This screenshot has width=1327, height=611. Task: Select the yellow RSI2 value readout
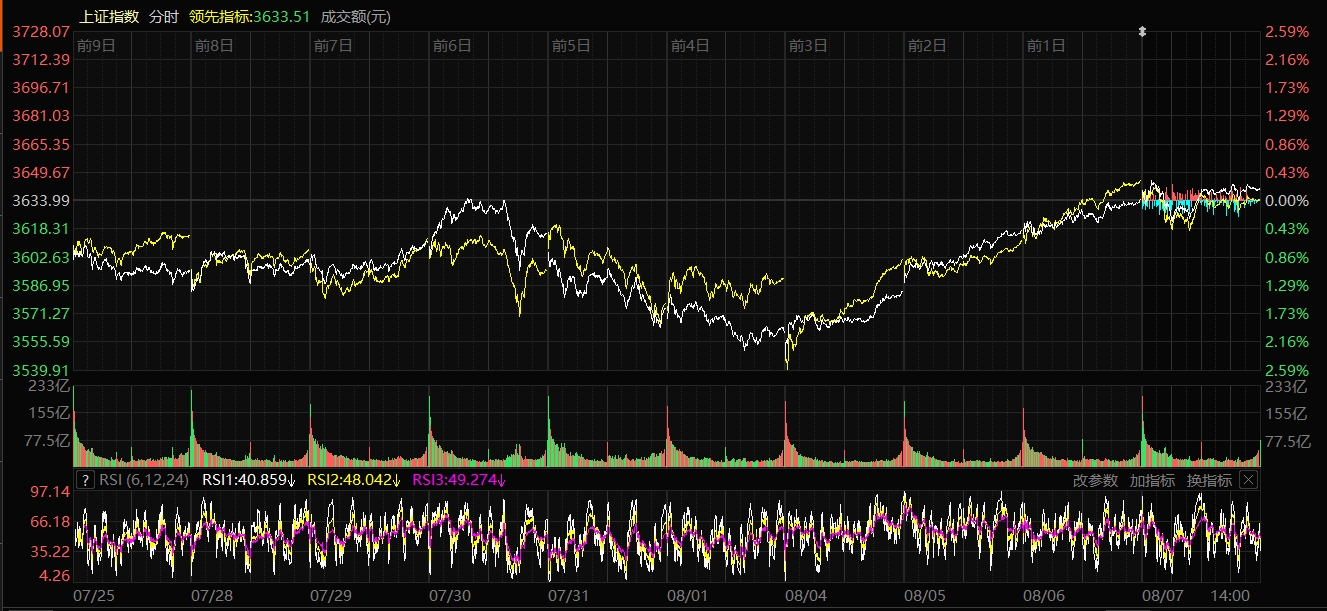(353, 480)
